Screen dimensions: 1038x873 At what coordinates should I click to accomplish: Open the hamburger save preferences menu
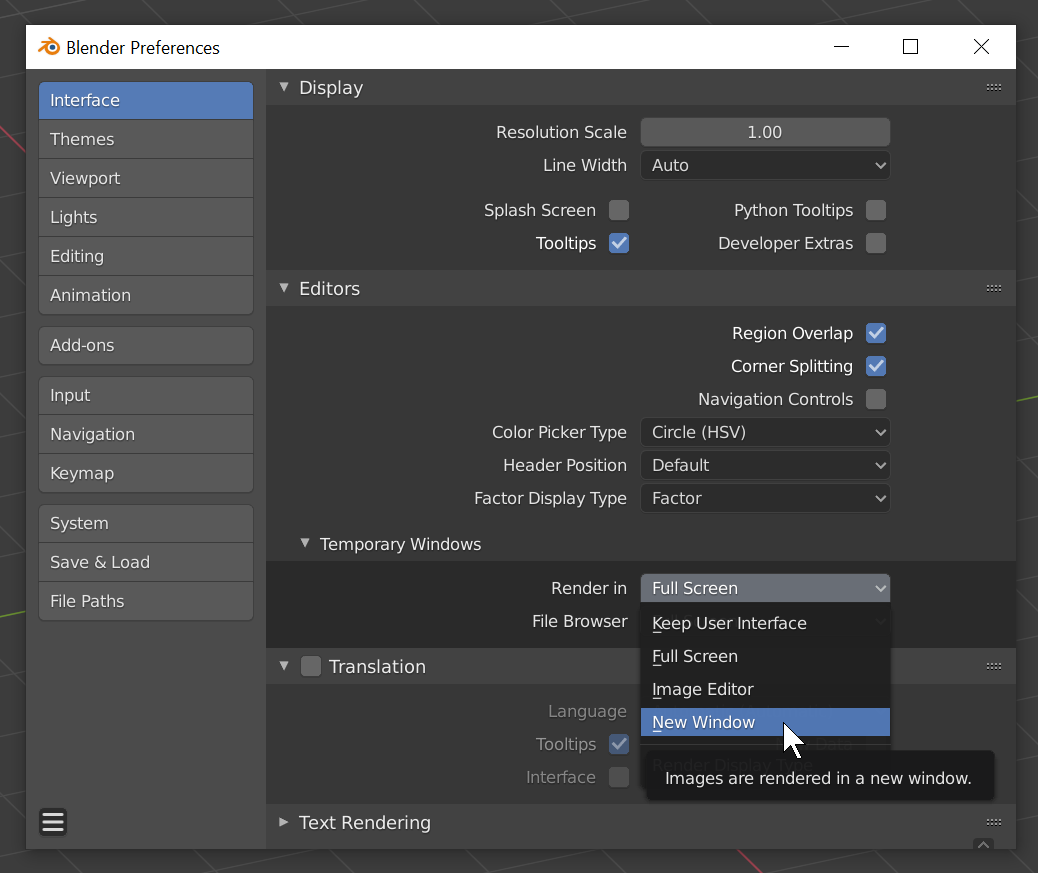click(53, 822)
